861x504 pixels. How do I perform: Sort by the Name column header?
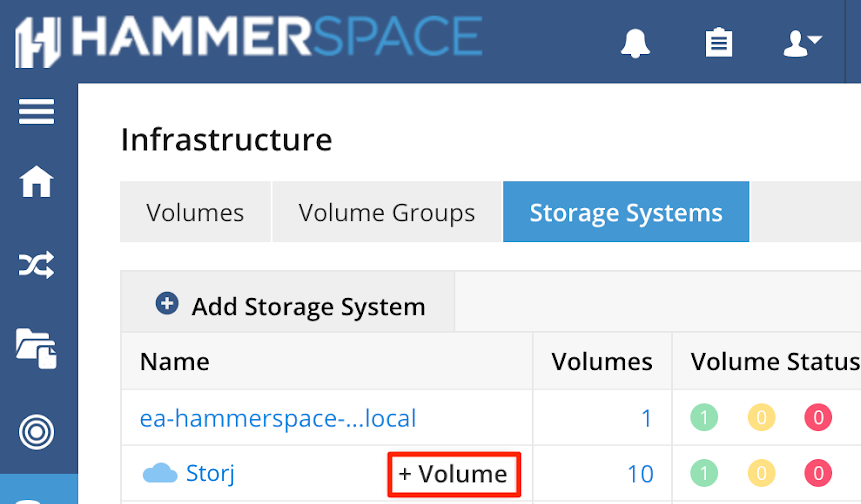tap(175, 361)
